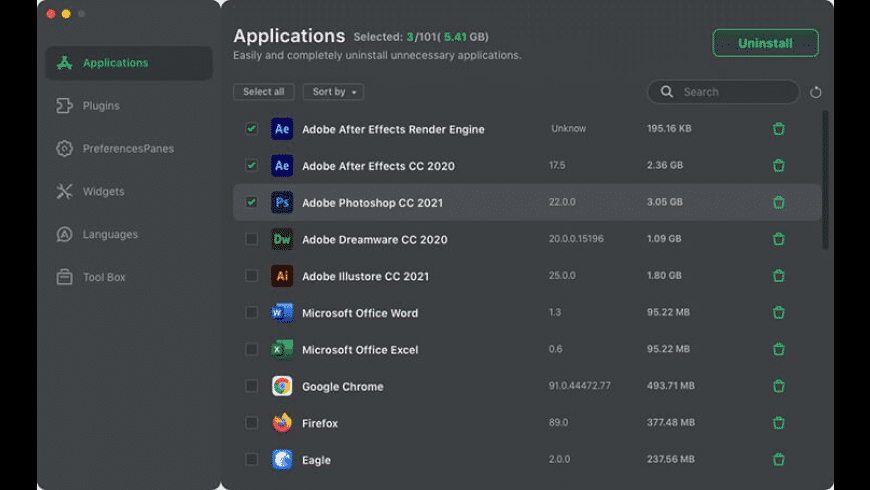Delete Adobe After Effects Render Engine via trash icon

[x=778, y=129]
